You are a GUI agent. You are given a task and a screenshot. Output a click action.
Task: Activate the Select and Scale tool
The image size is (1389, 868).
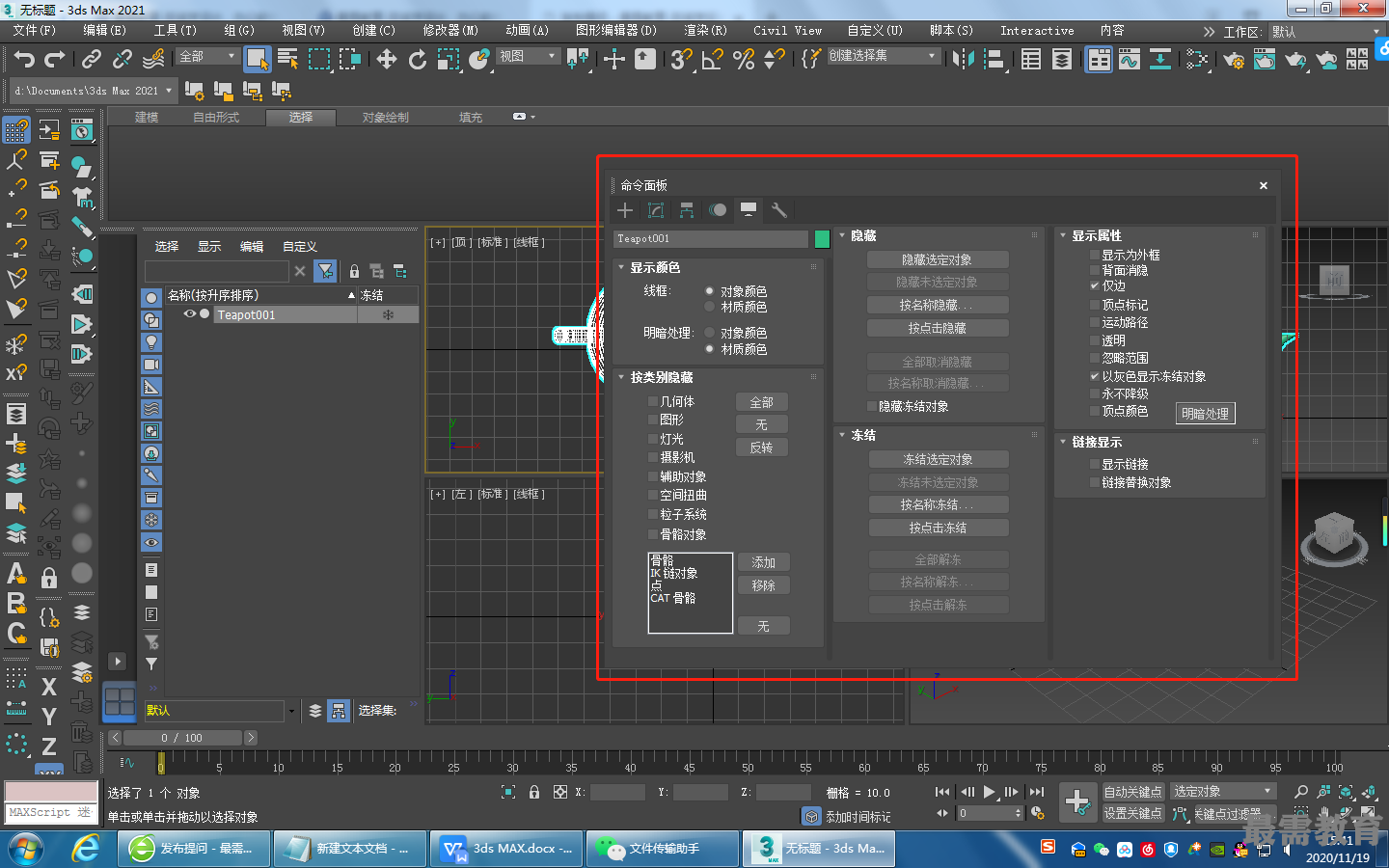[x=449, y=60]
